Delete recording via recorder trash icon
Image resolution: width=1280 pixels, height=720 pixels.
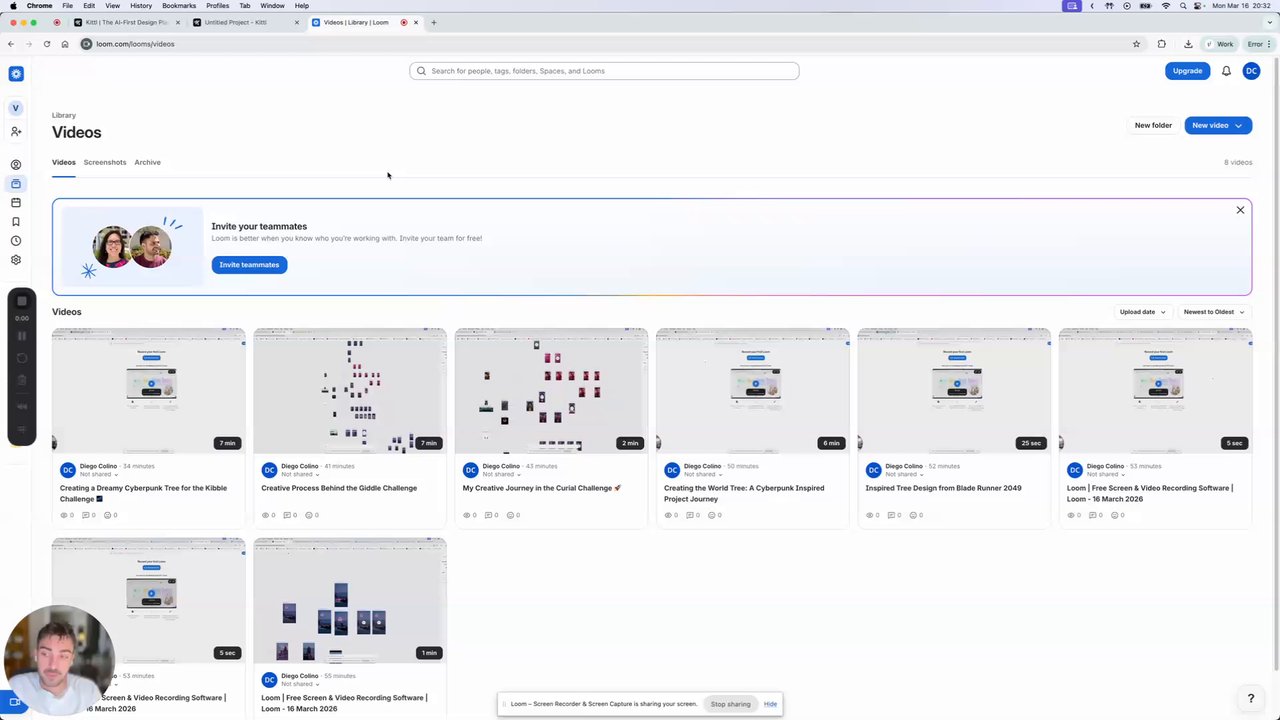pos(22,380)
